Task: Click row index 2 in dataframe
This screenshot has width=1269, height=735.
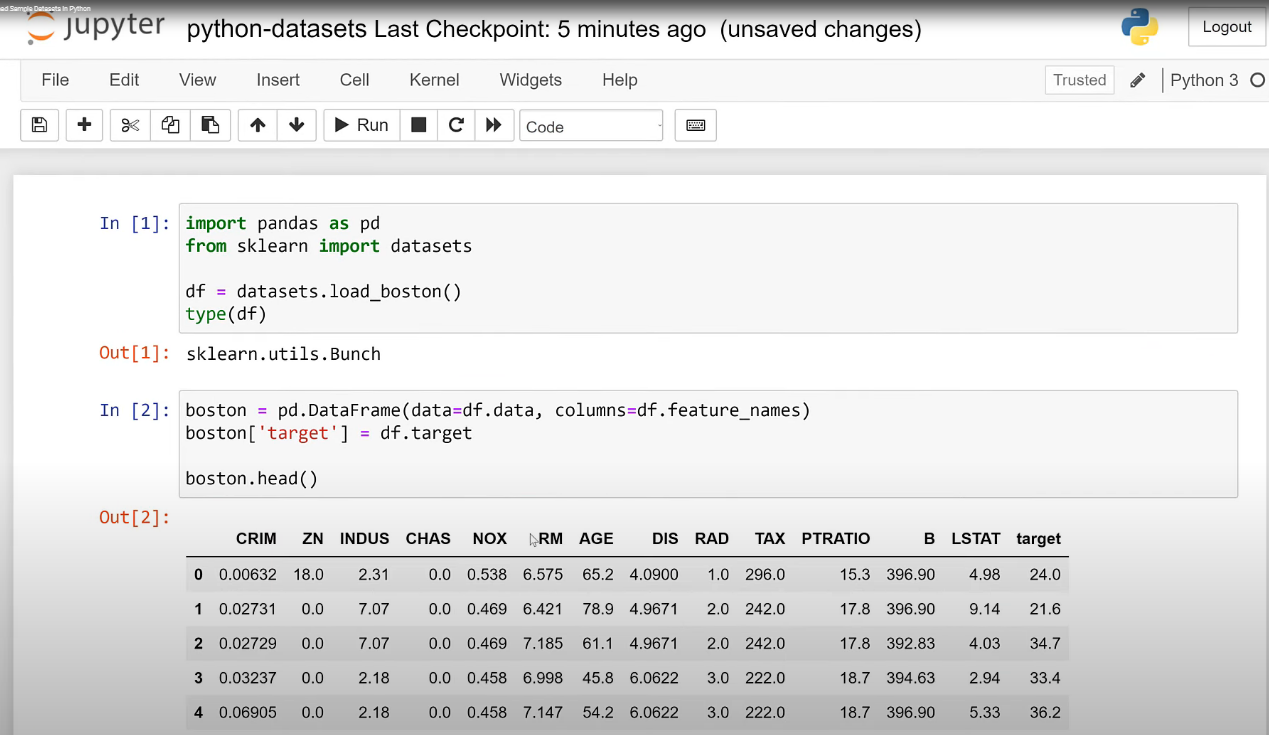Action: point(198,643)
